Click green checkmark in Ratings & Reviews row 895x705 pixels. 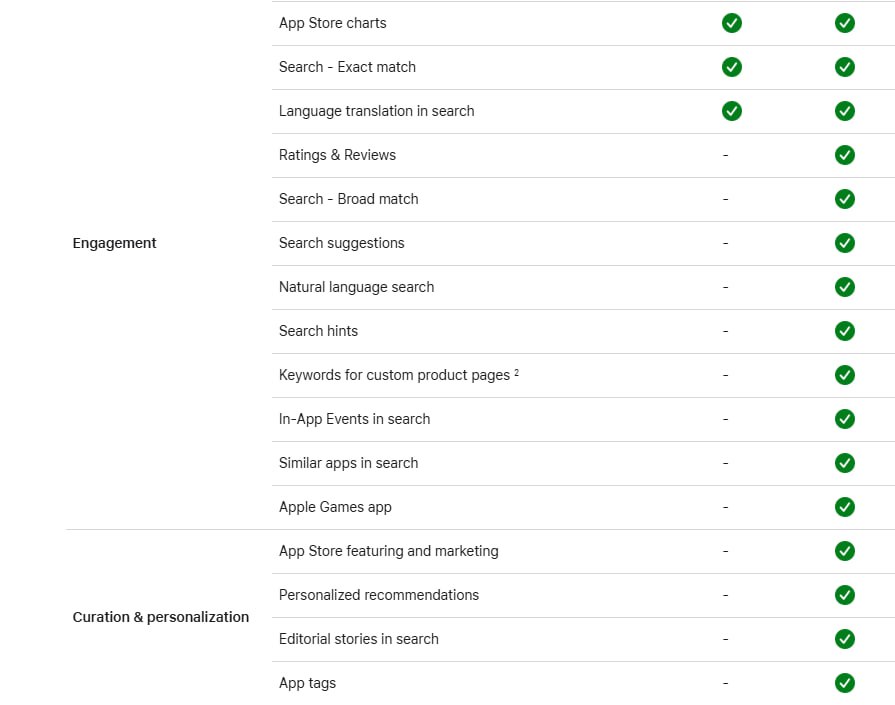pyautogui.click(x=845, y=155)
